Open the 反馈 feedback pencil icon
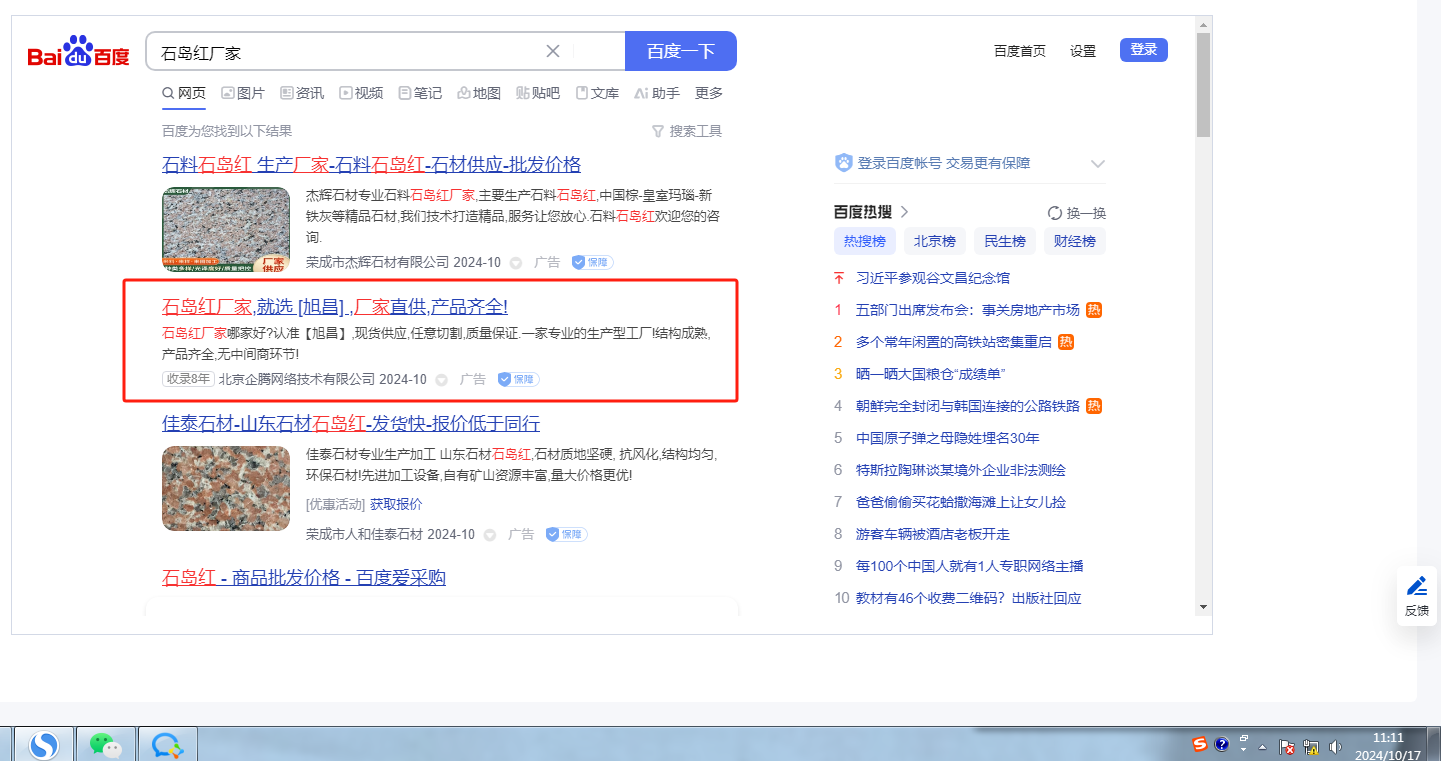The width and height of the screenshot is (1441, 761). (x=1416, y=586)
